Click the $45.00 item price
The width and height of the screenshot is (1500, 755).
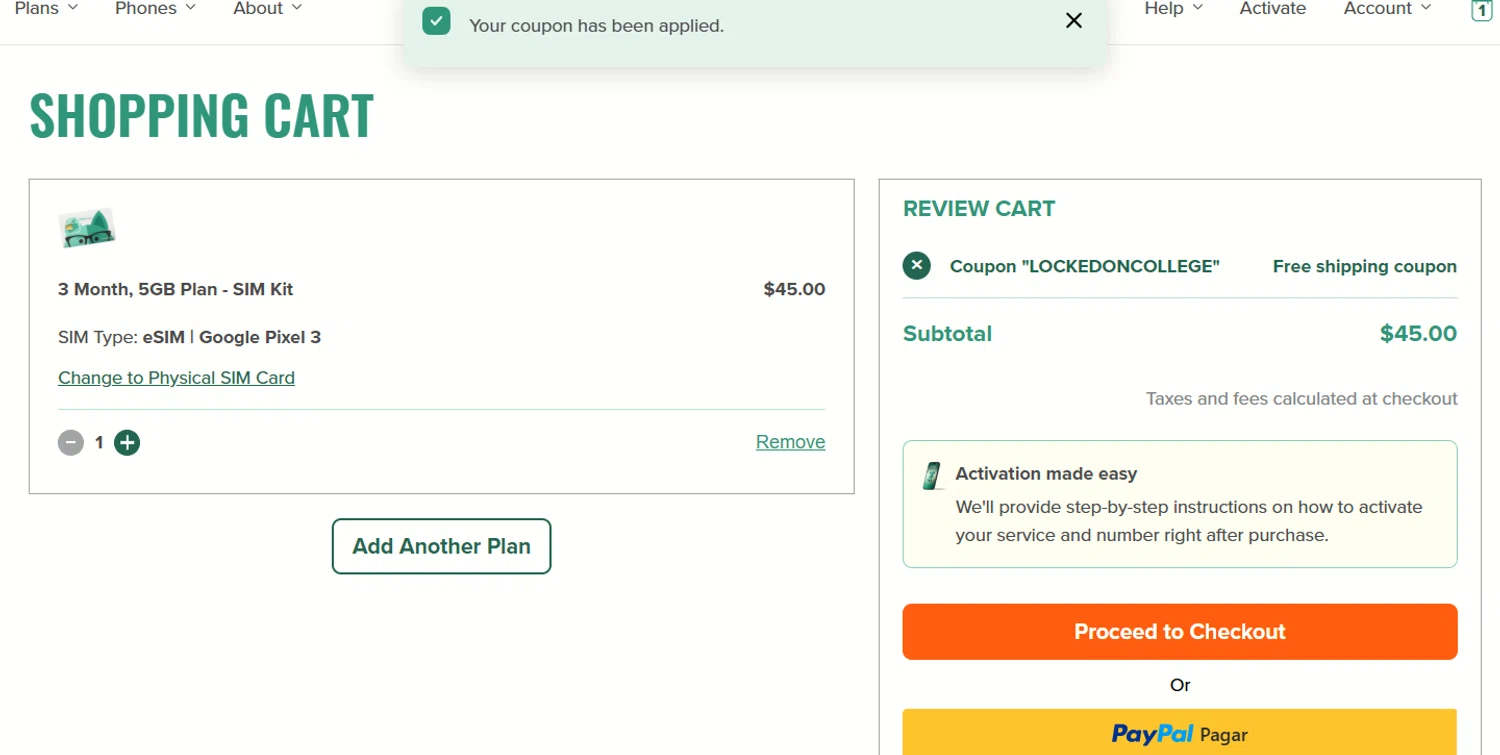[x=794, y=290]
